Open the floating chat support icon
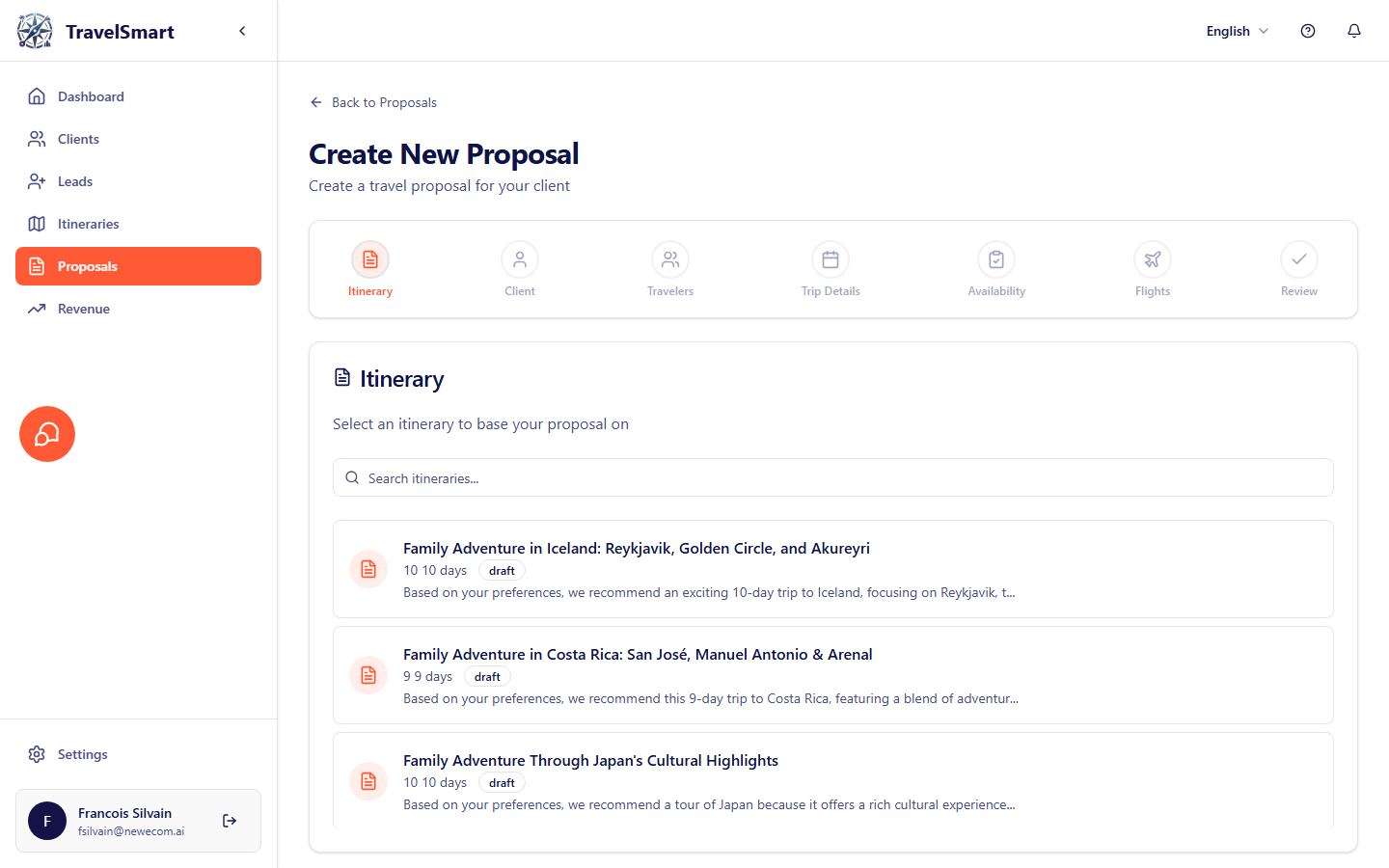The image size is (1389, 868). [x=46, y=434]
